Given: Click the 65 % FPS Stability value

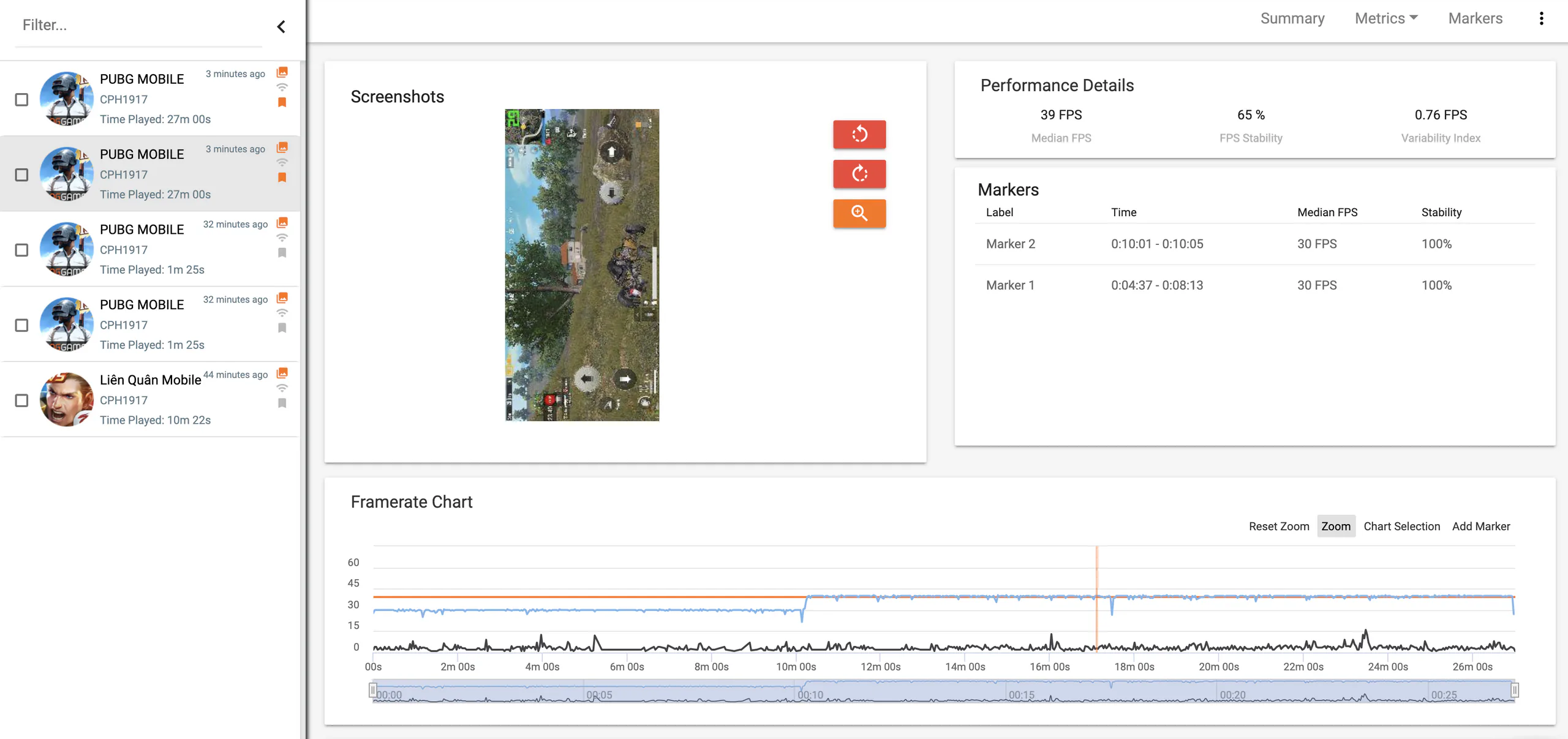Looking at the screenshot, I should coord(1251,115).
